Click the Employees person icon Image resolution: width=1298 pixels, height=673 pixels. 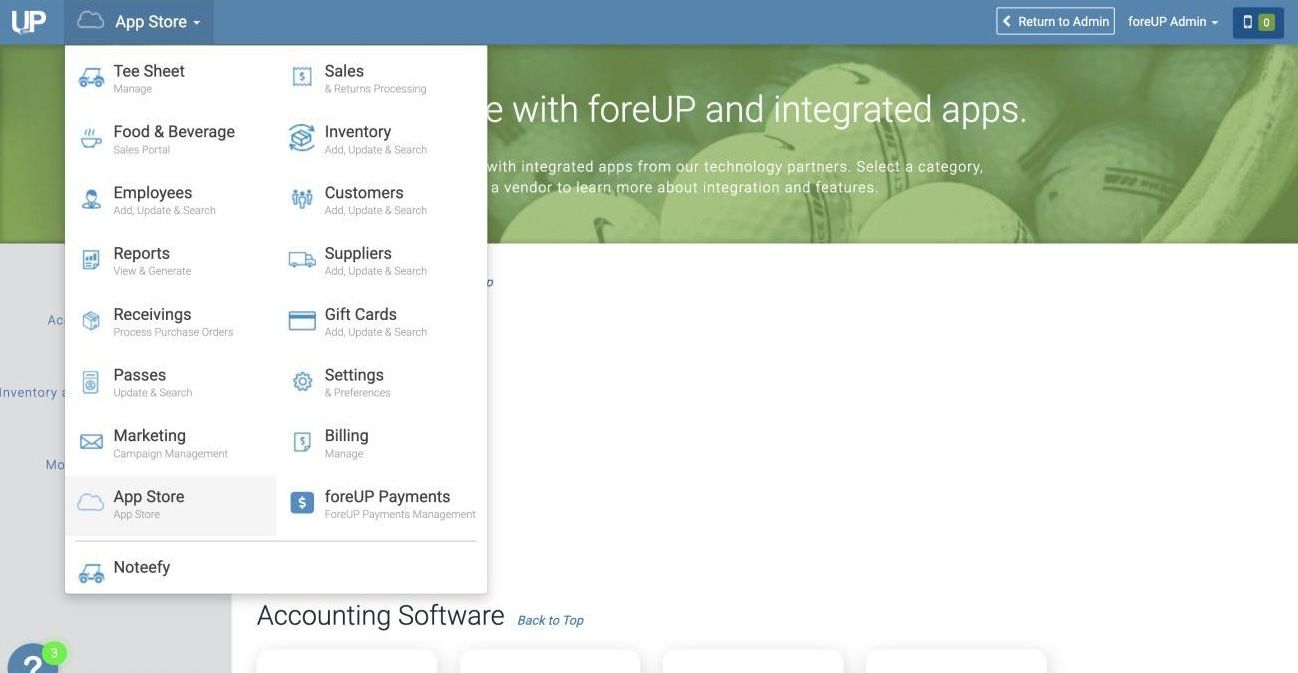tap(91, 200)
